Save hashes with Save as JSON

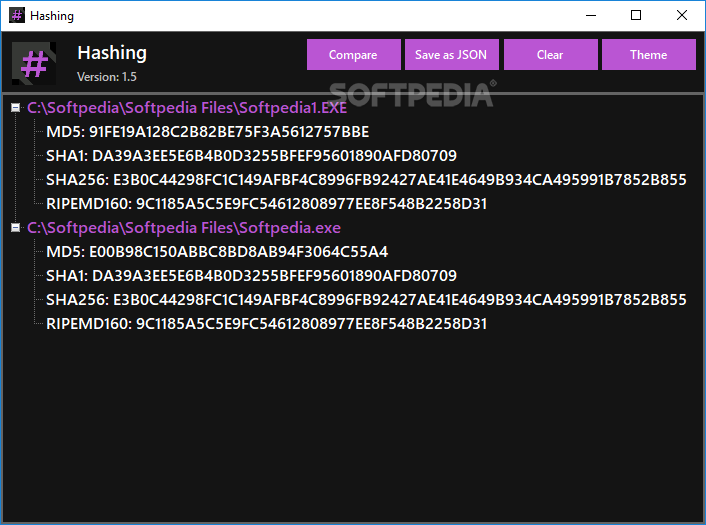pos(452,54)
